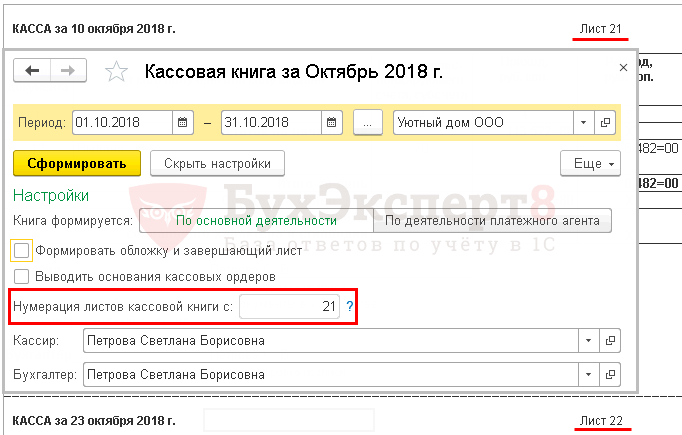Click the sheet numbering input field

290,307
